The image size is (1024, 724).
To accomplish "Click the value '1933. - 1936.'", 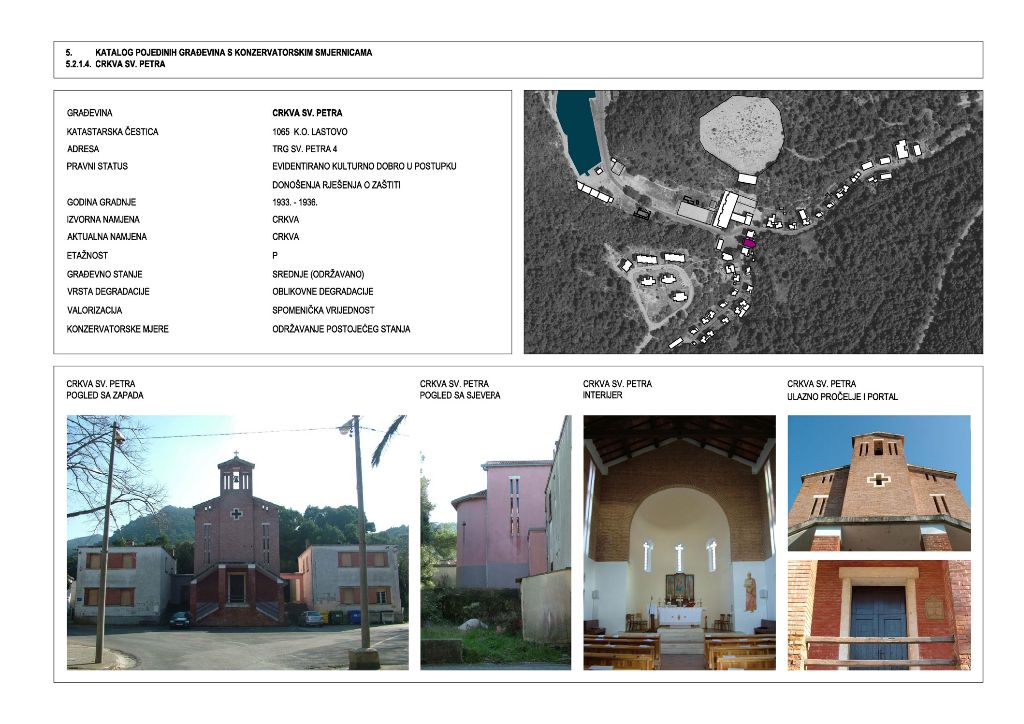I will tap(295, 202).
